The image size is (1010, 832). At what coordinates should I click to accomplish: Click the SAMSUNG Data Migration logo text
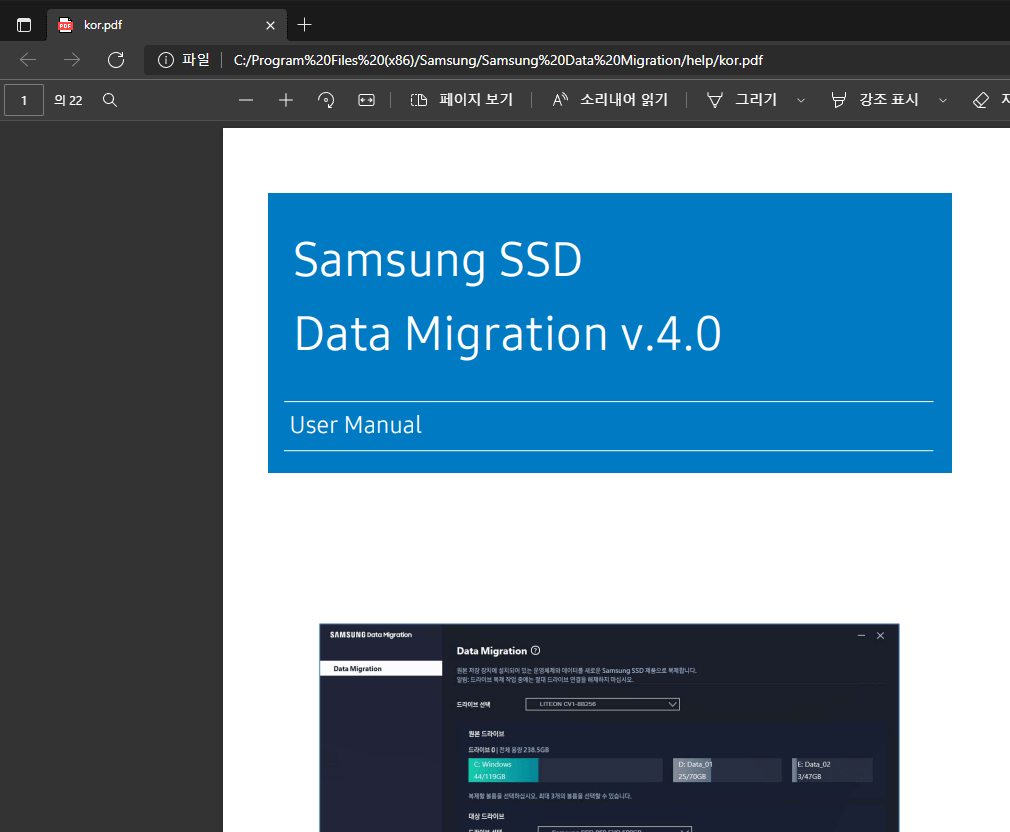point(371,635)
